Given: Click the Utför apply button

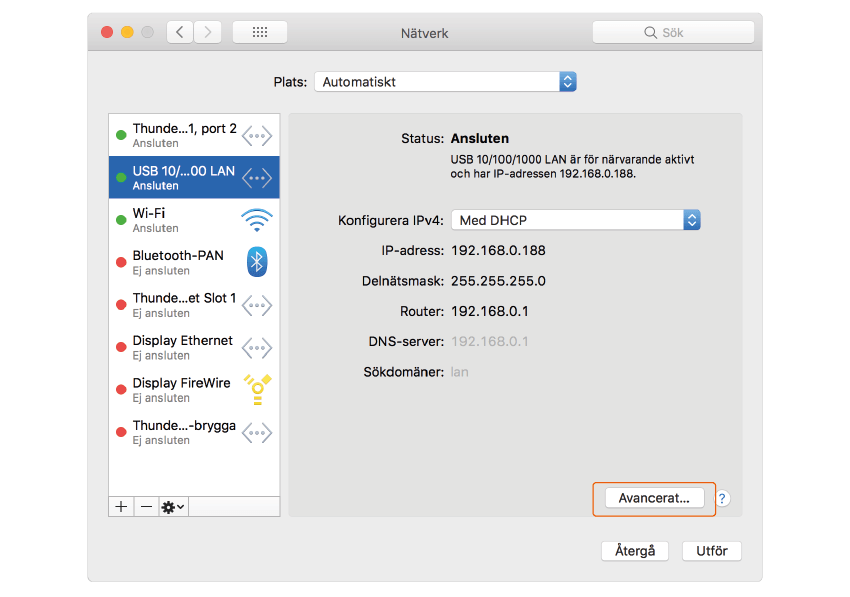Looking at the screenshot, I should (x=711, y=551).
